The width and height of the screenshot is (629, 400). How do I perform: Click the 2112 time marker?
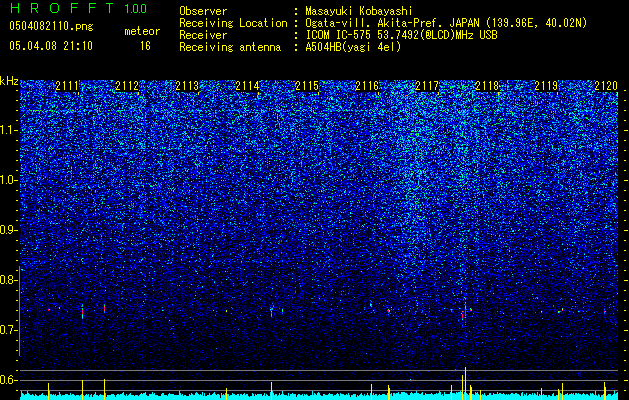click(127, 86)
